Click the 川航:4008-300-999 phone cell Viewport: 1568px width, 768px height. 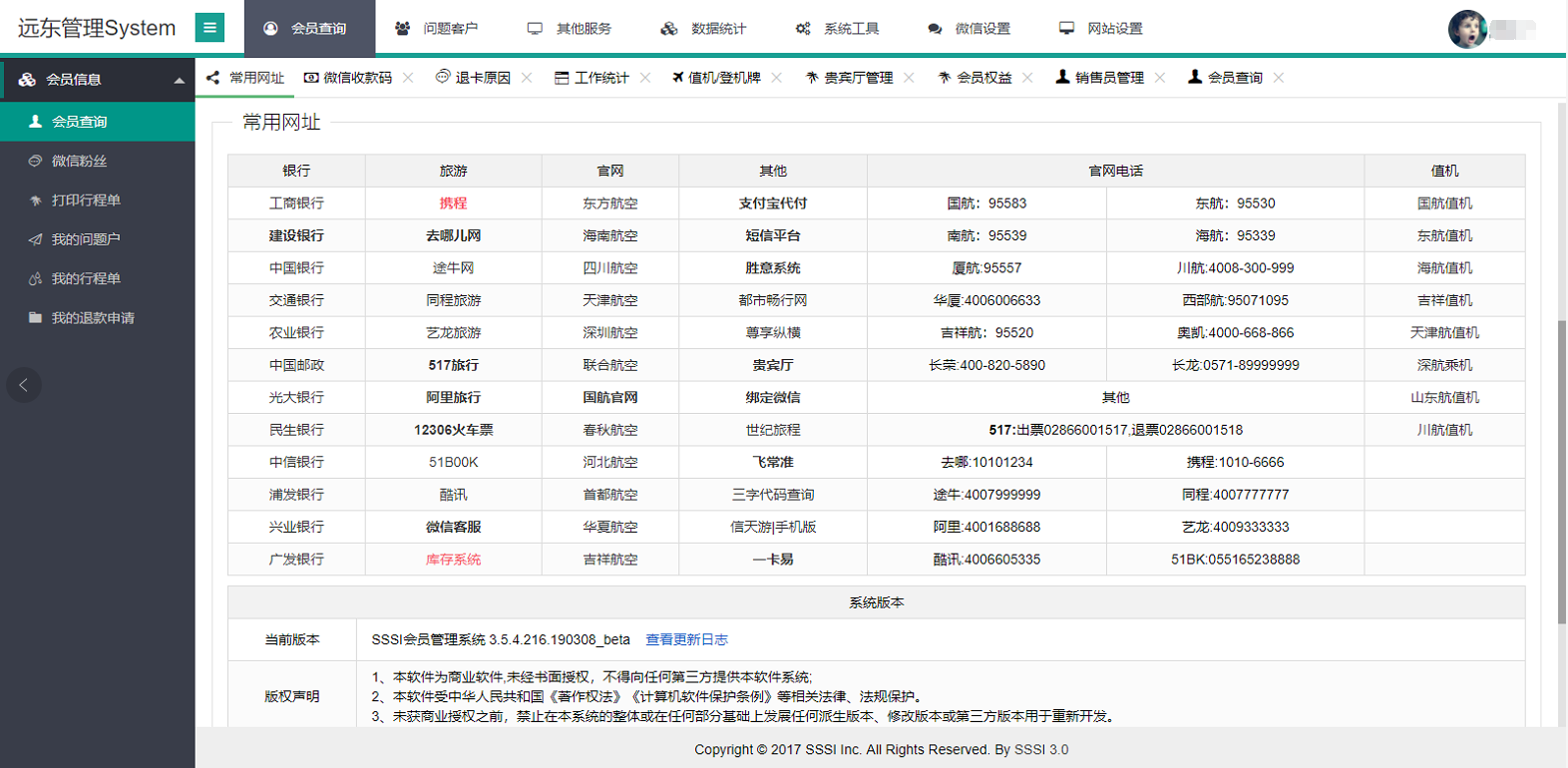tap(1235, 268)
